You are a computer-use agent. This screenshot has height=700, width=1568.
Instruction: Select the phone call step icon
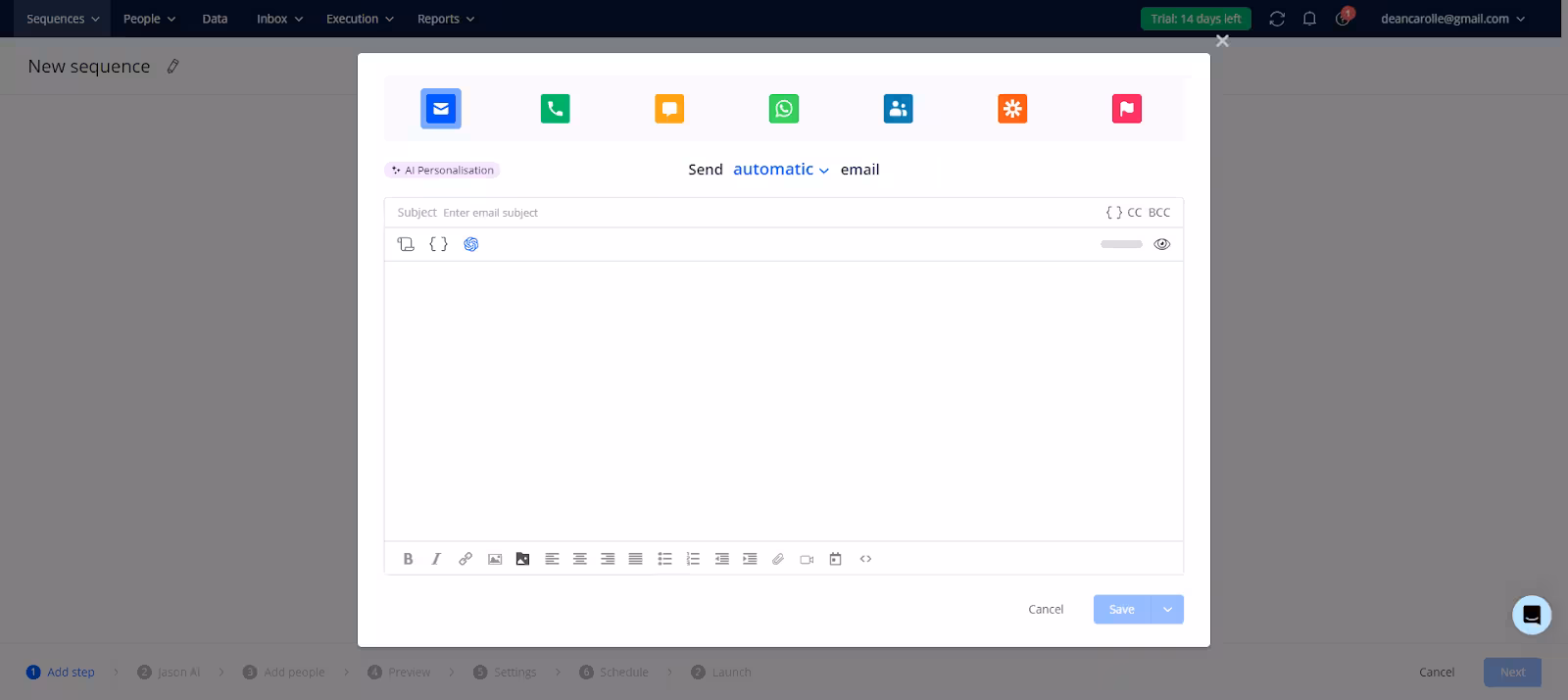coord(555,109)
